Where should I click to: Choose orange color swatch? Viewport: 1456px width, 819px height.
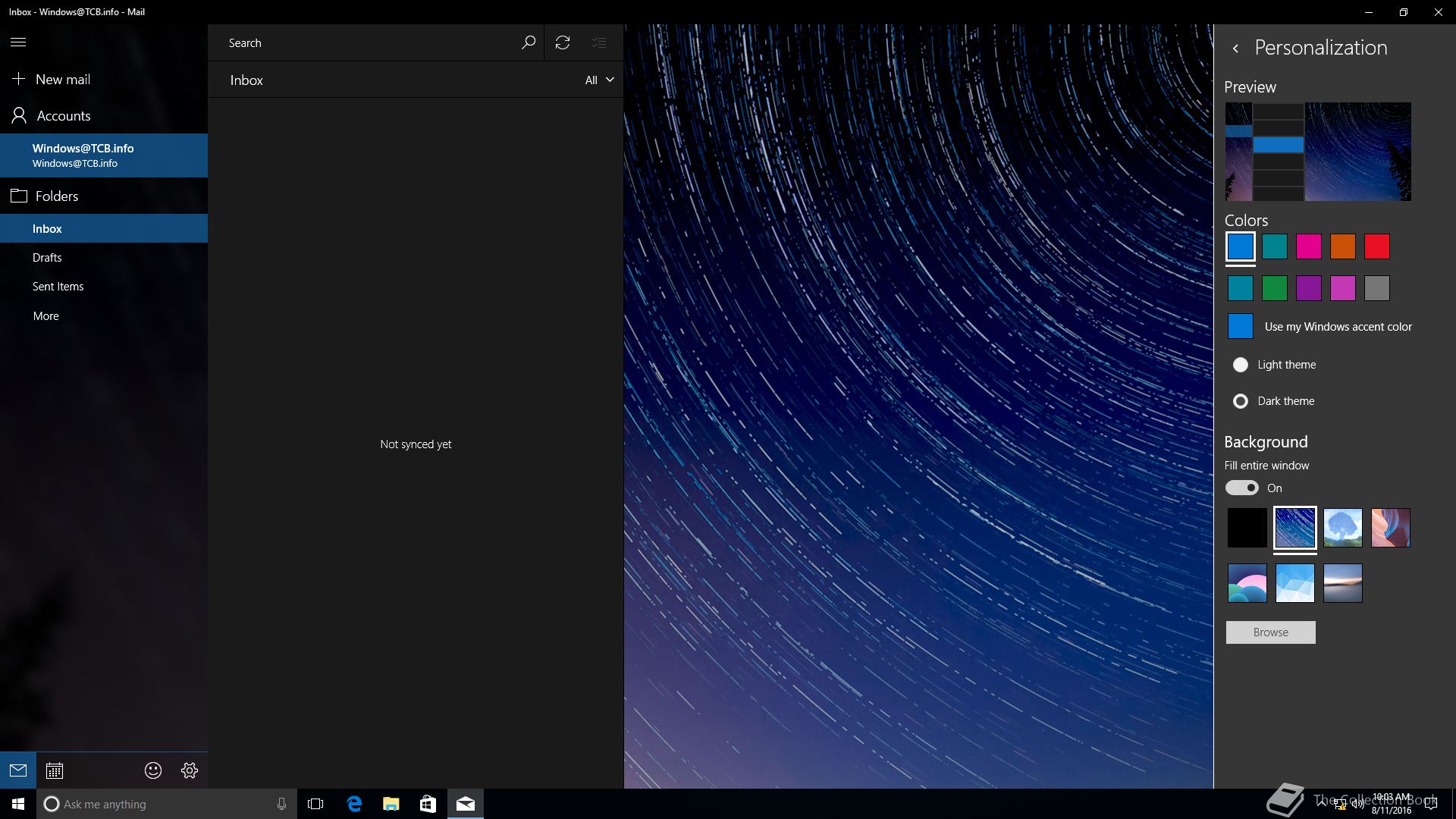(x=1343, y=246)
